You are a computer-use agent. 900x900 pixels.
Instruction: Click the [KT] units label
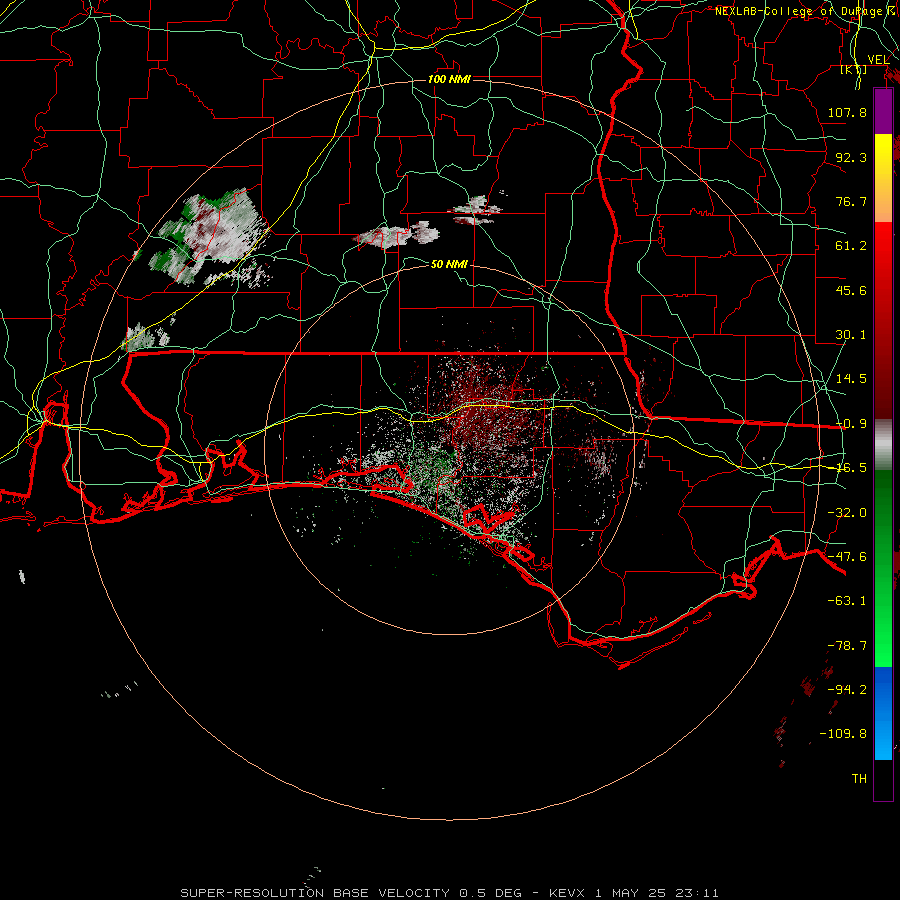(x=854, y=69)
